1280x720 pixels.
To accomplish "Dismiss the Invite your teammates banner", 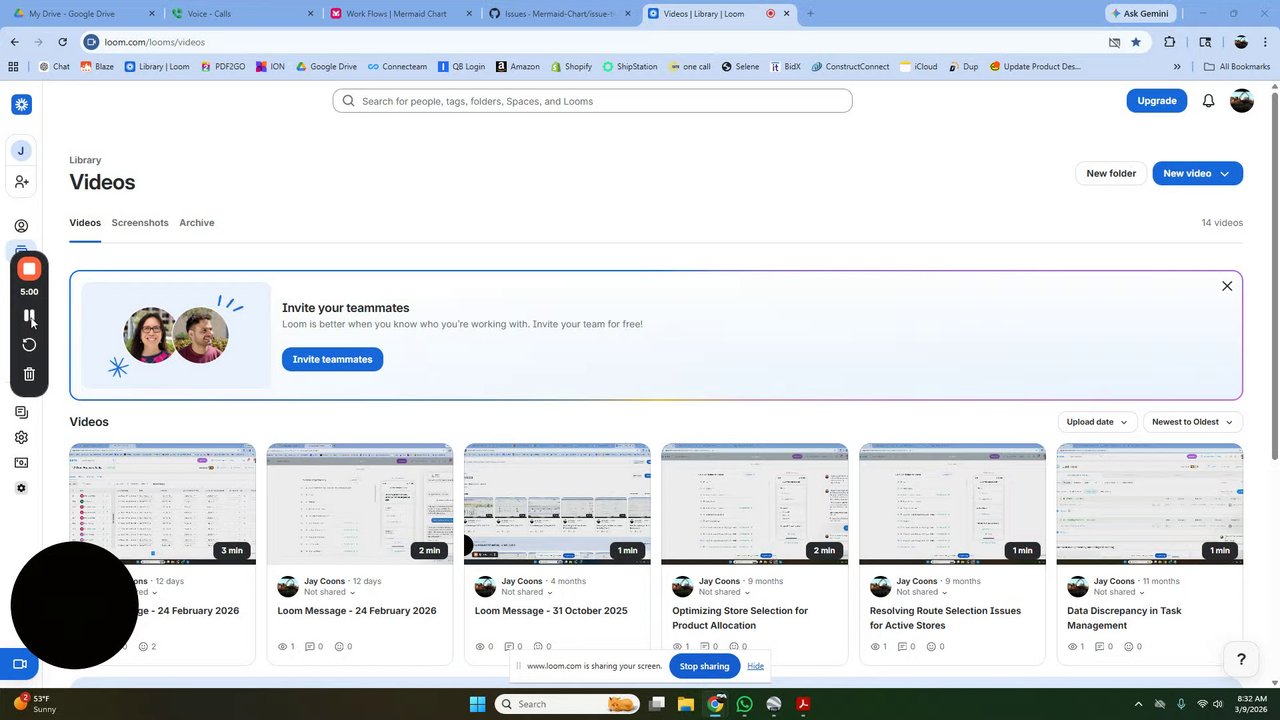I will pos(1227,286).
